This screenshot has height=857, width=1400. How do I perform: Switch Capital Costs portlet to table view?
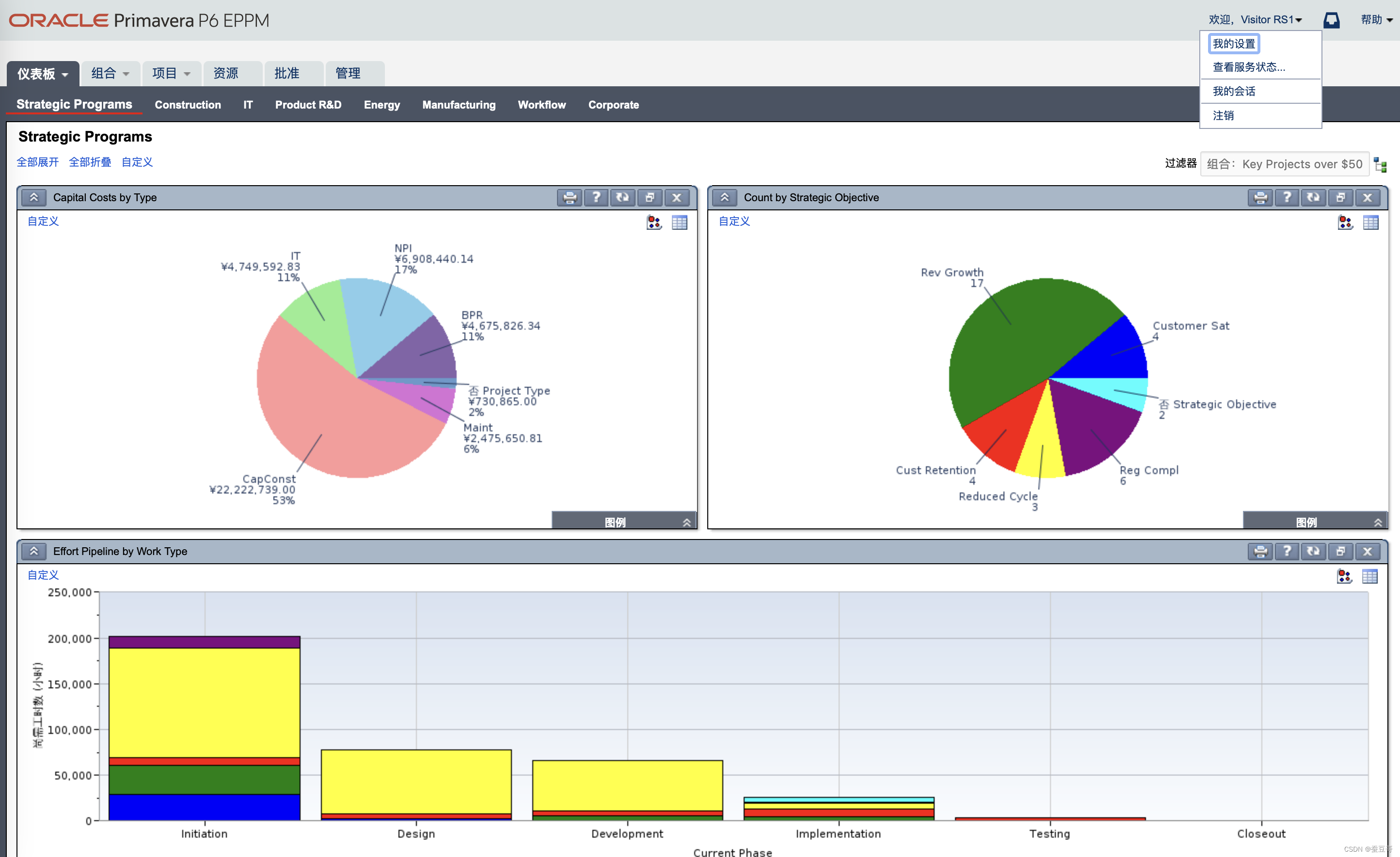[680, 222]
